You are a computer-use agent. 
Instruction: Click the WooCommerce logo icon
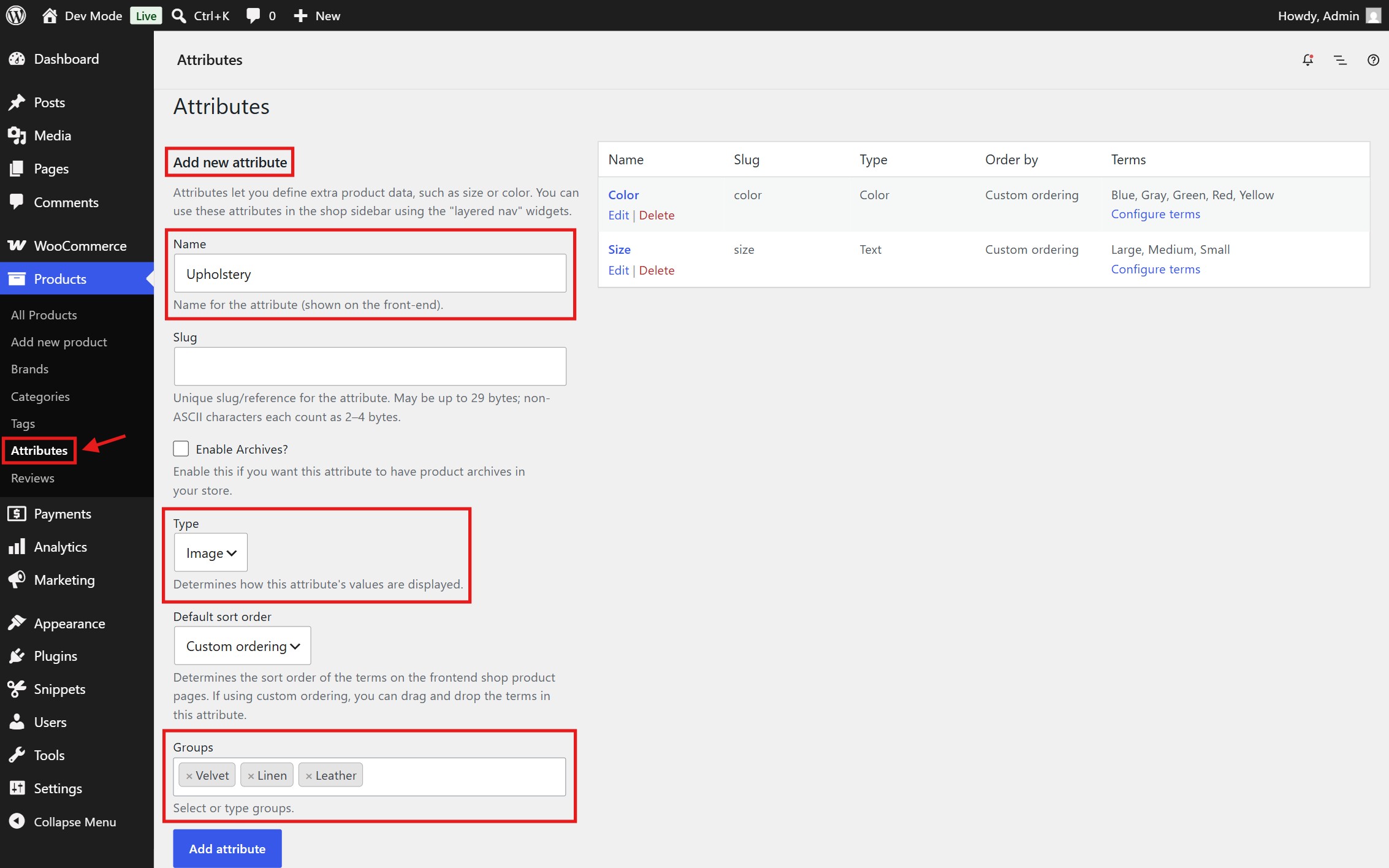(x=17, y=246)
